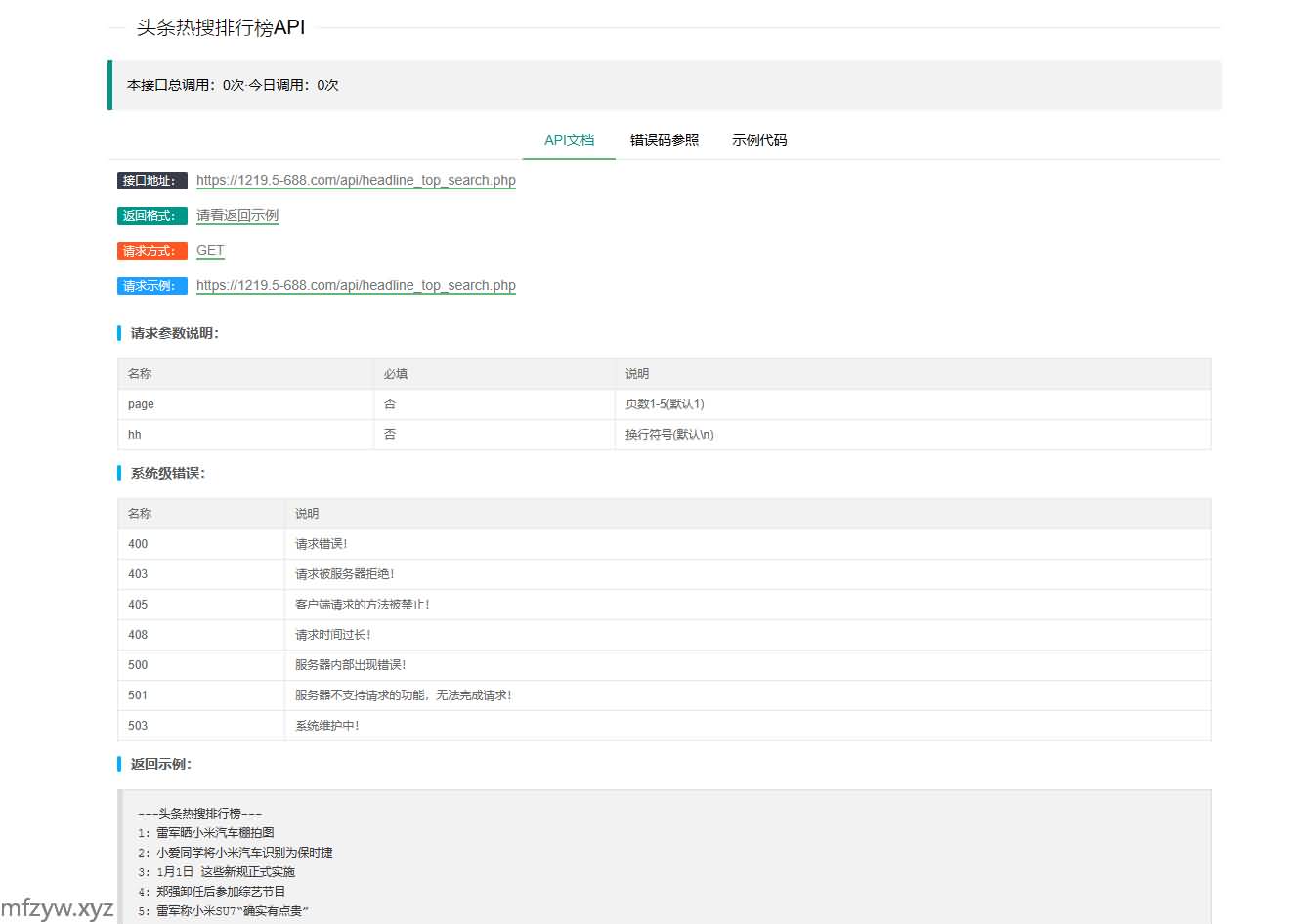Switch to the API文档 tab

pos(569,140)
